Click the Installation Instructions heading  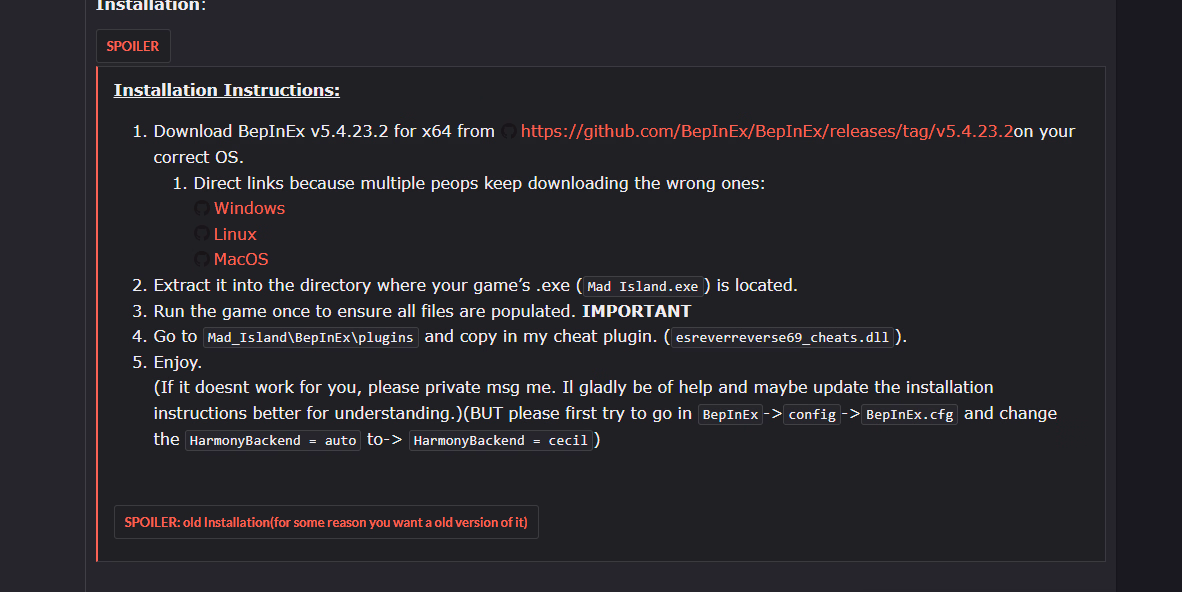pos(227,90)
